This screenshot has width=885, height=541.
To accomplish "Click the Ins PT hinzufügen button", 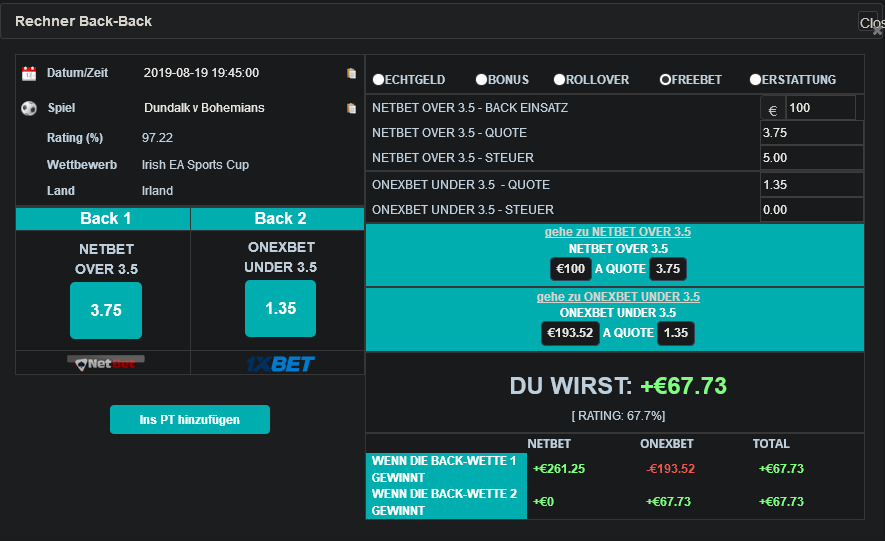I will 190,420.
